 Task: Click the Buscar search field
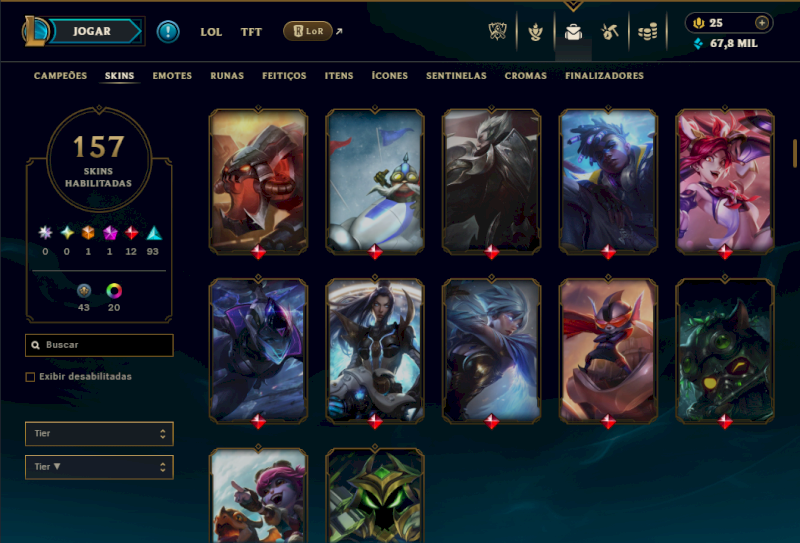pyautogui.click(x=99, y=345)
